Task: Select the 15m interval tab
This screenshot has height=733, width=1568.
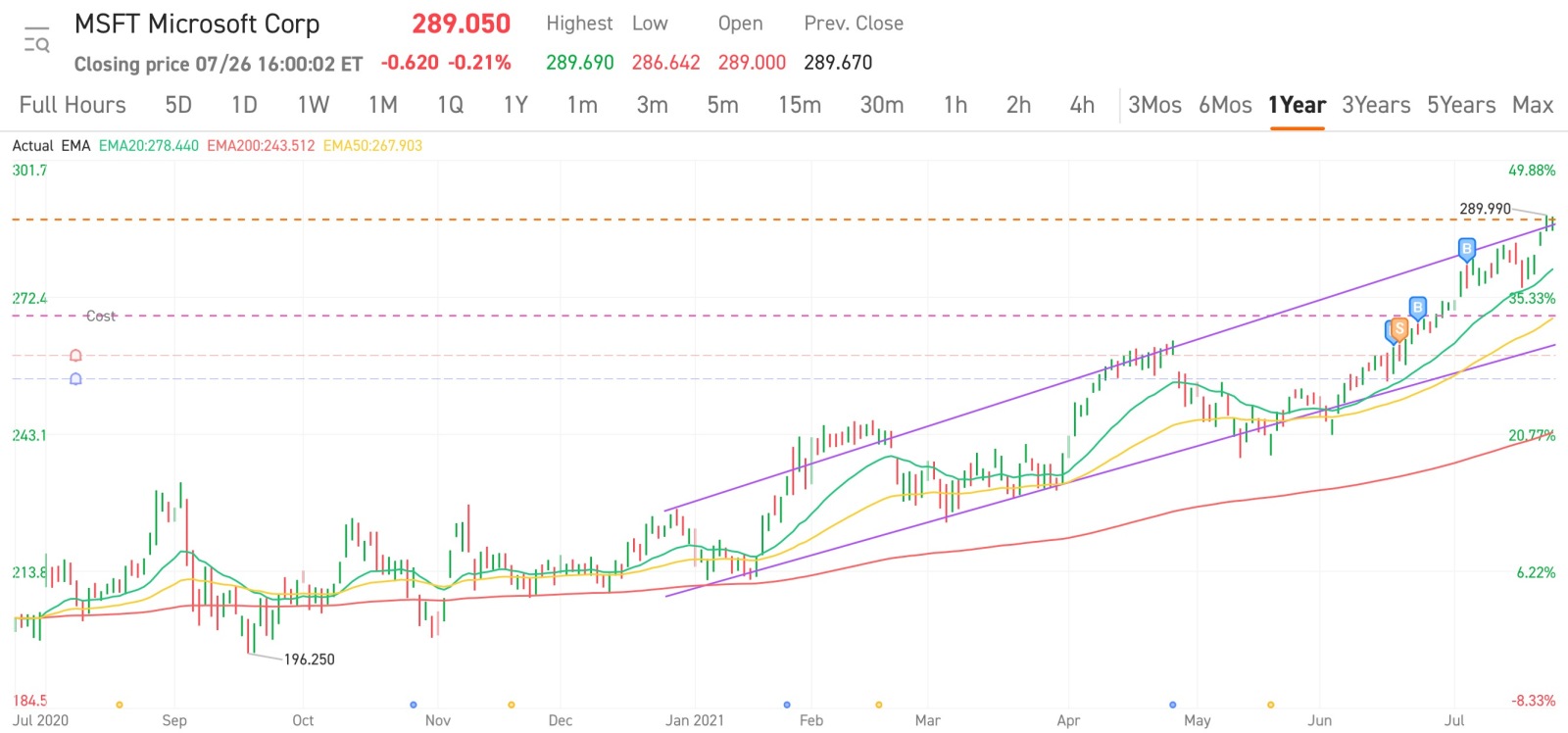Action: [800, 105]
